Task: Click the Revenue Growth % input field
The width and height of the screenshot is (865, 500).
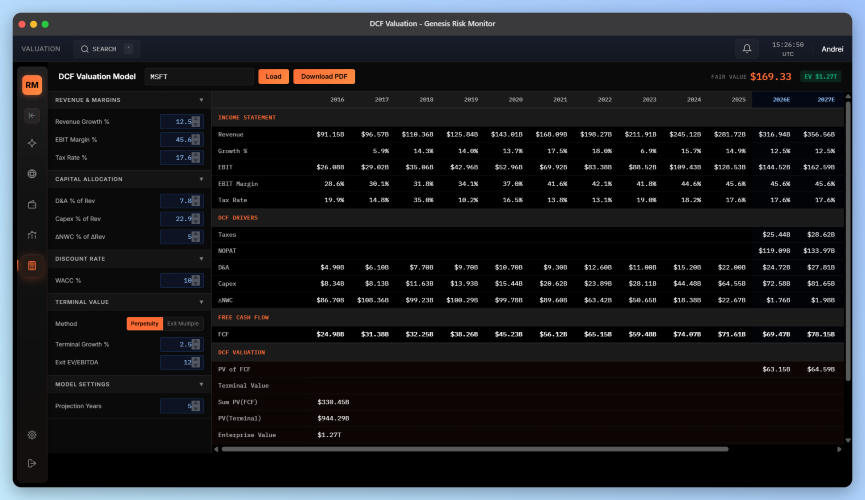Action: tap(181, 121)
